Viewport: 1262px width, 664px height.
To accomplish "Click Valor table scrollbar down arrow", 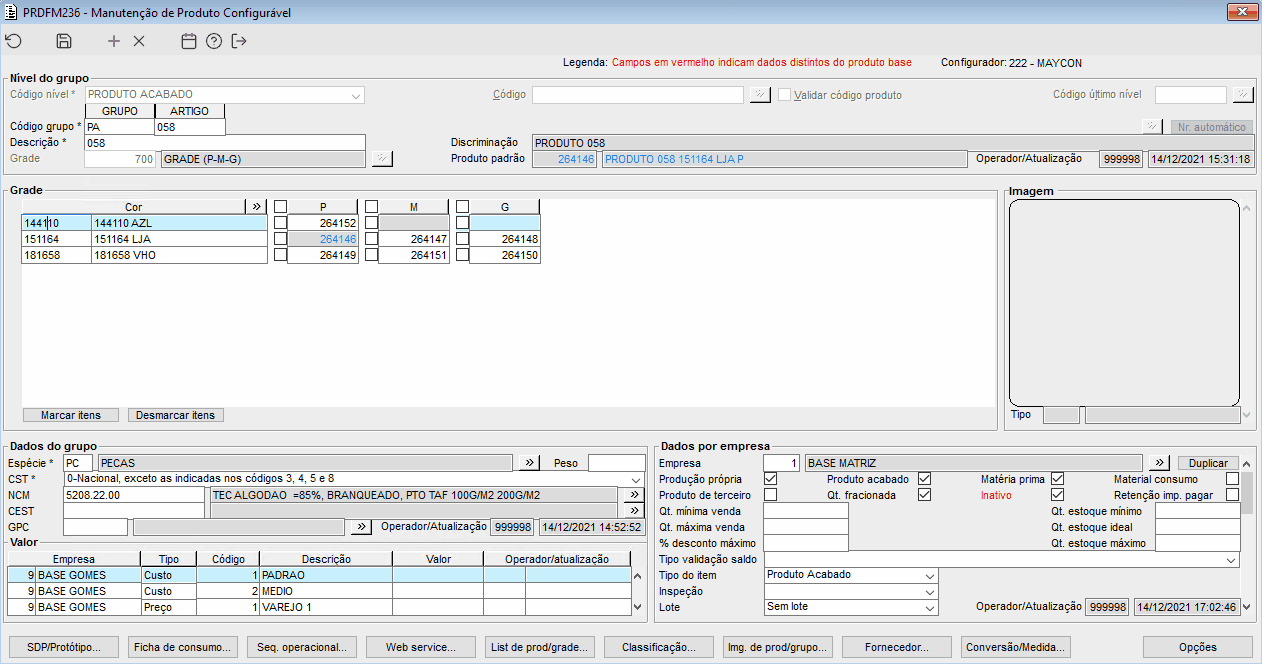I will (638, 607).
